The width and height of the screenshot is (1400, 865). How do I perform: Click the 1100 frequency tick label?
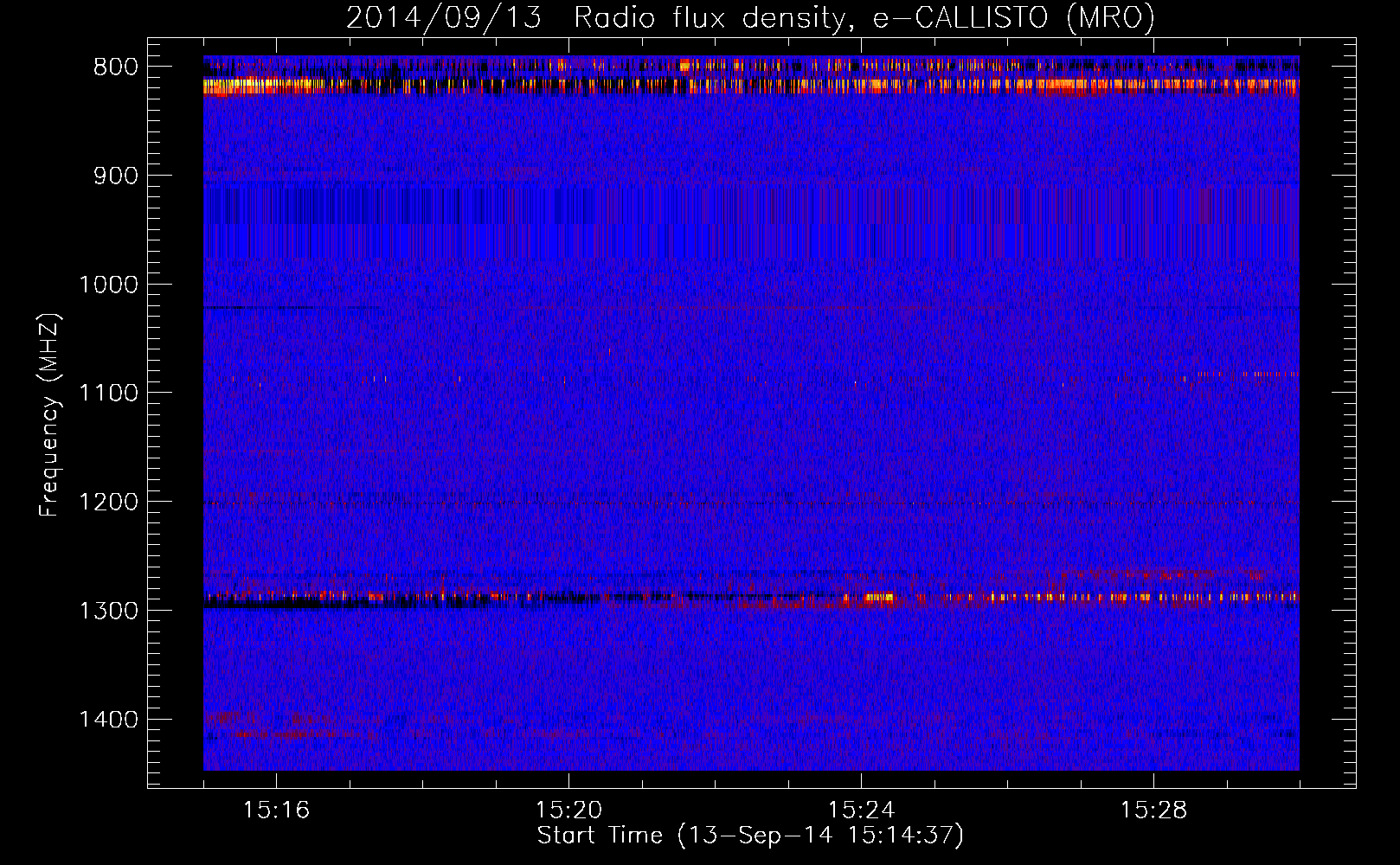point(108,394)
